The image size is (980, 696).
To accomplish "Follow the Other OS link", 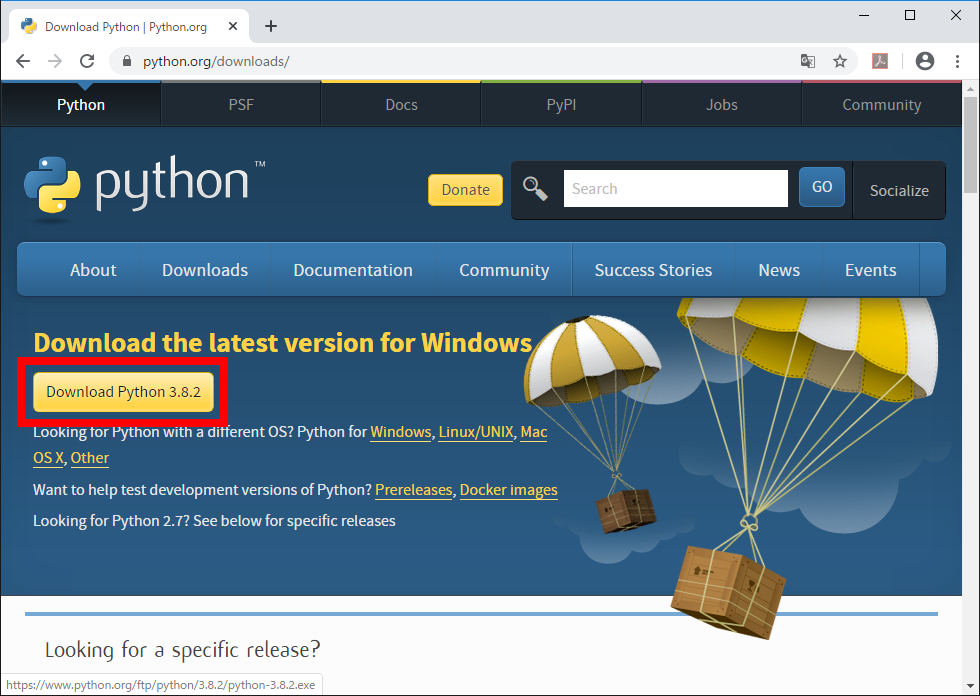I will (90, 458).
